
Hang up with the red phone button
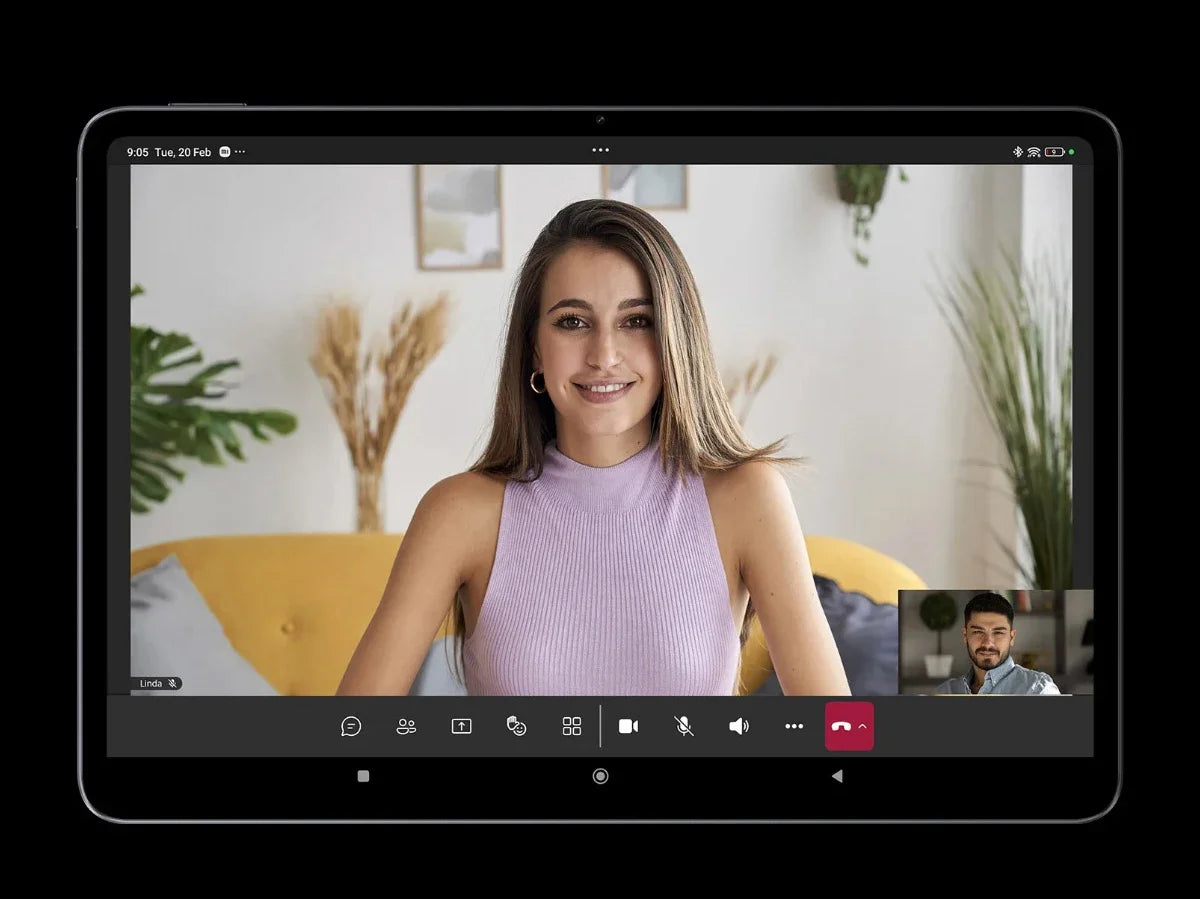click(x=841, y=726)
